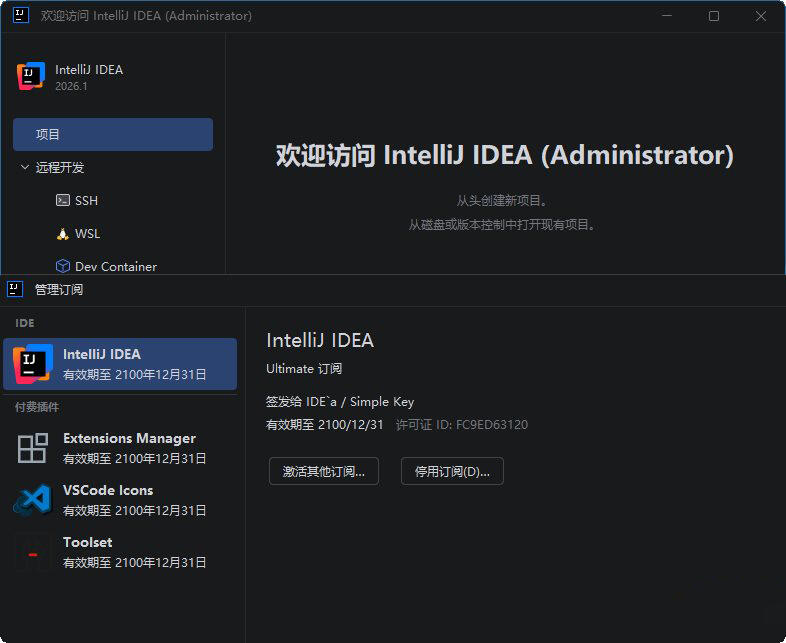The image size is (786, 643).
Task: Click the IJ icon in the welcome window title bar
Action: pos(21,15)
